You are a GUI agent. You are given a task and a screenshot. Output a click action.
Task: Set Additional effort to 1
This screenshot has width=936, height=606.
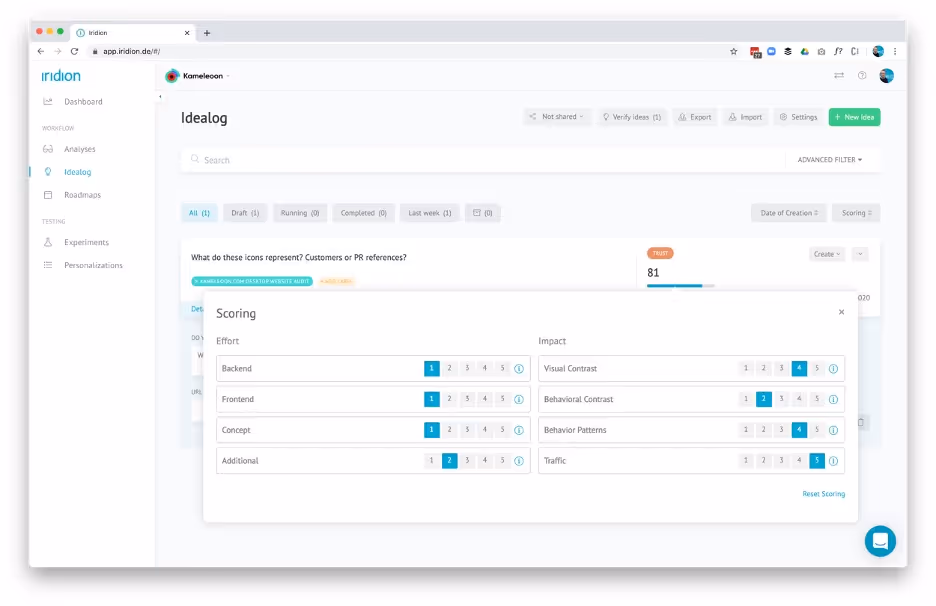point(432,460)
